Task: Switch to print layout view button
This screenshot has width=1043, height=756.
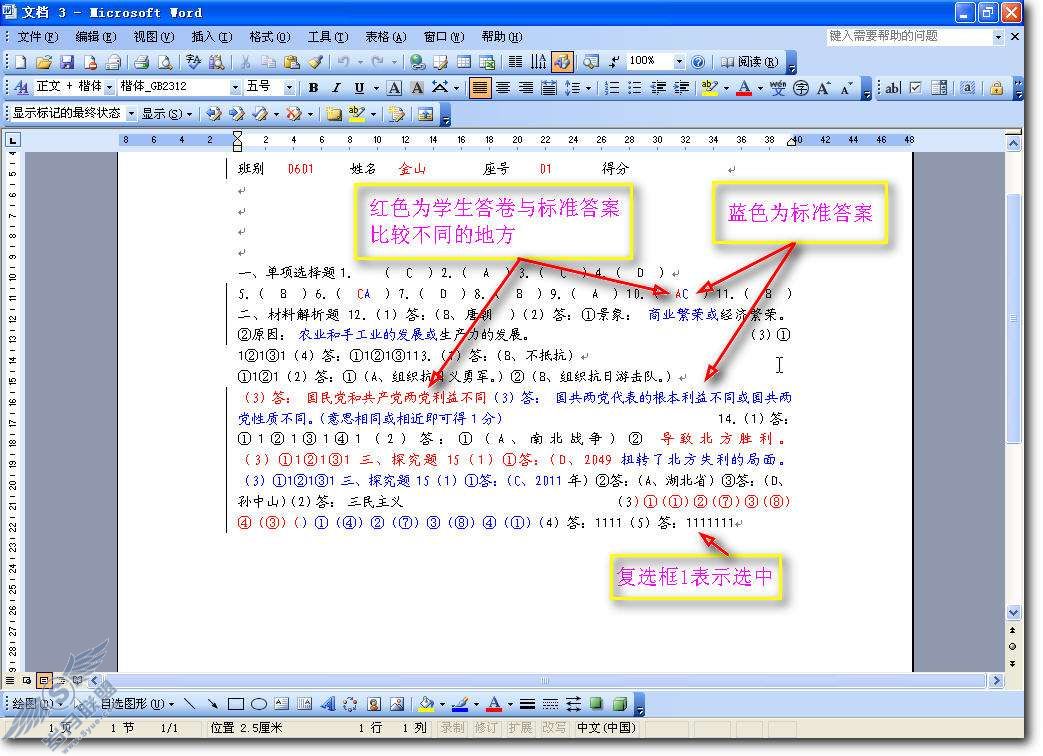Action: coord(44,680)
